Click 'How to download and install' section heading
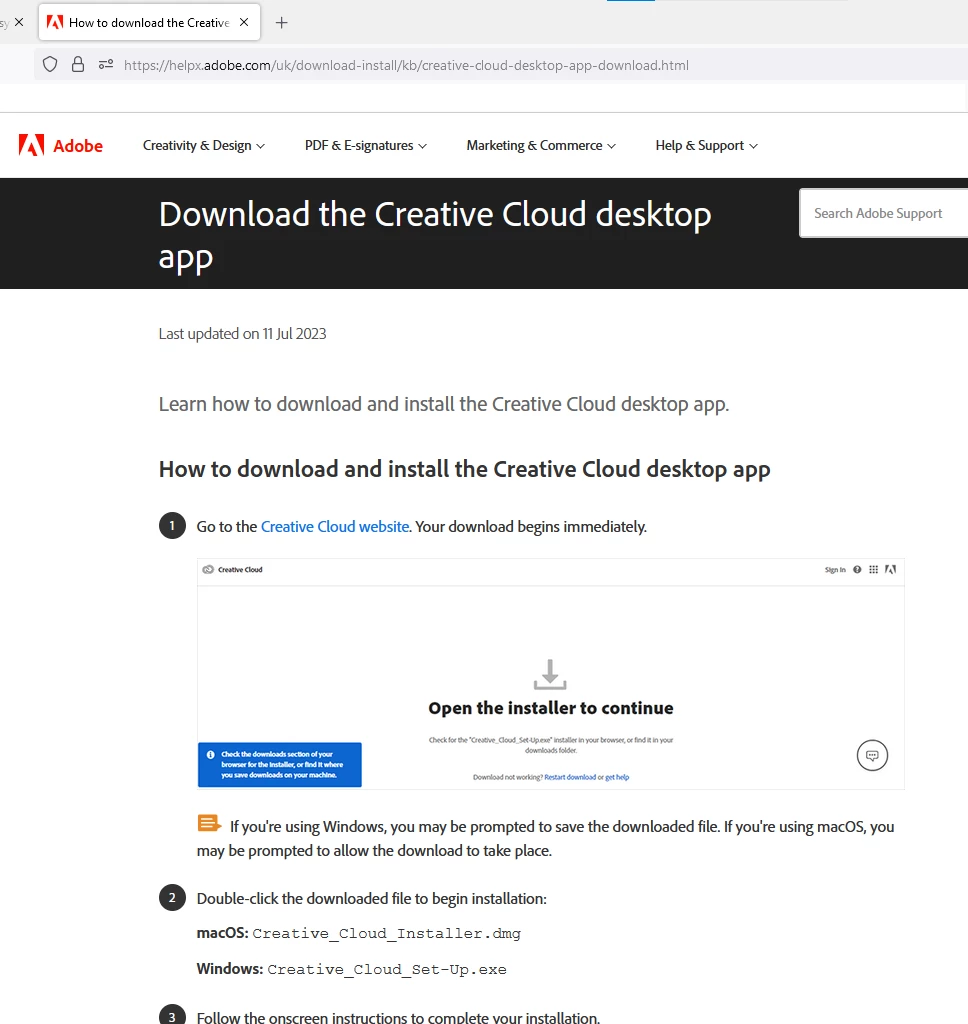Viewport: 968px width, 1024px height. 464,470
